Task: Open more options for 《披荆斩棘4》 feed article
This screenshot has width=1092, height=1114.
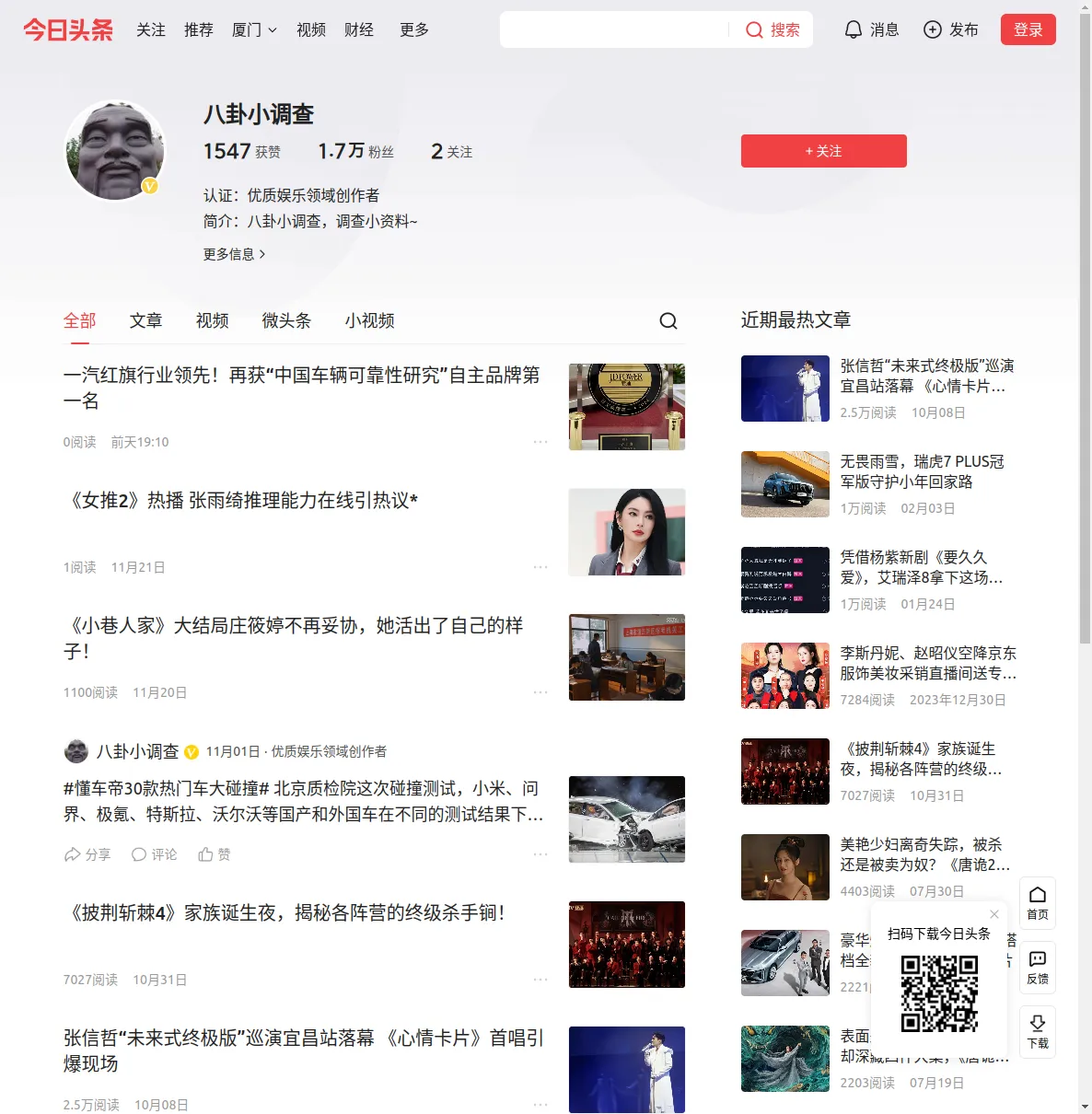Action: pos(540,980)
